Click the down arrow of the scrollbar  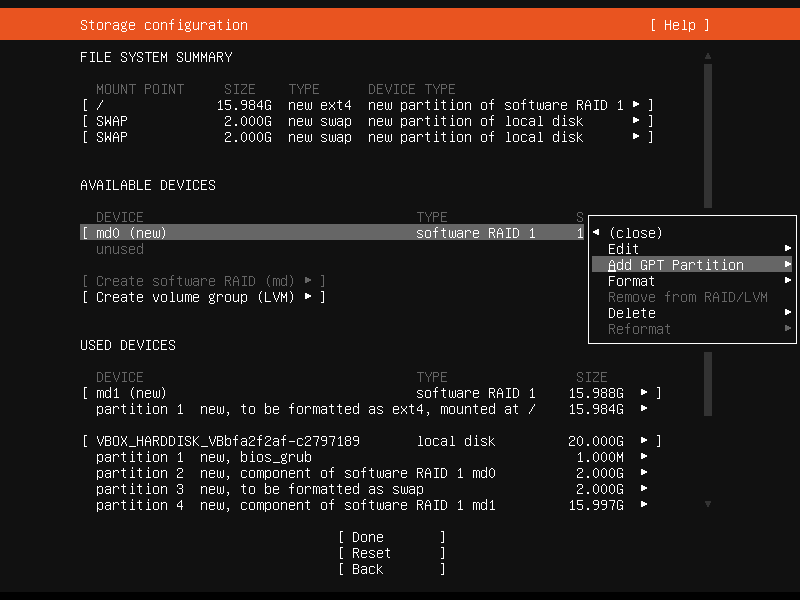(x=708, y=504)
